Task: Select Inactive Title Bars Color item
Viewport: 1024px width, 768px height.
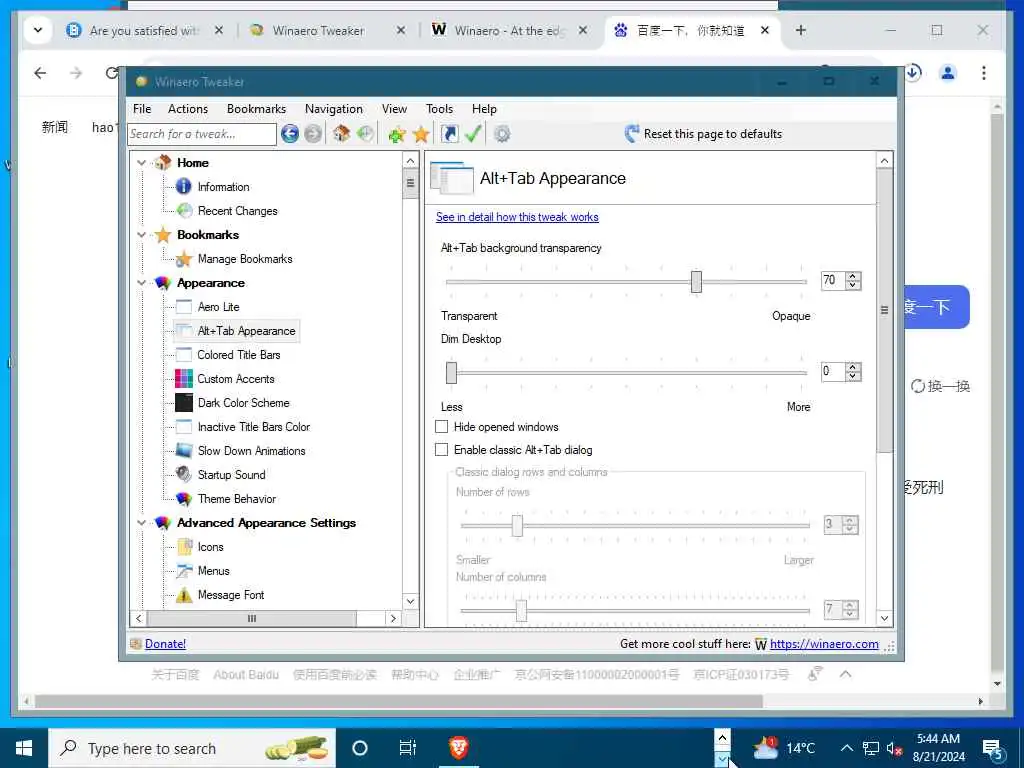Action: coord(253,426)
